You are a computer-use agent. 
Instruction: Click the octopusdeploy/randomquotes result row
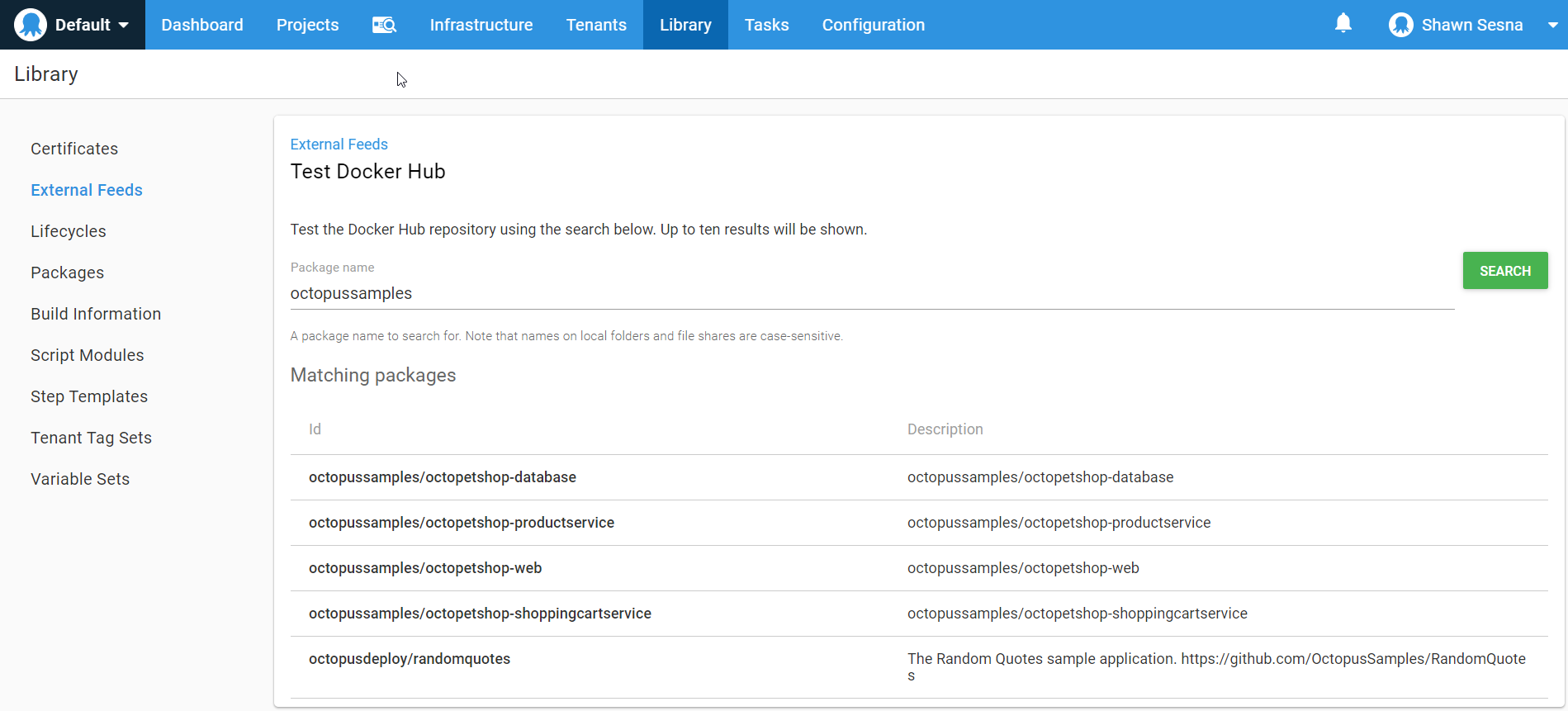(x=410, y=659)
